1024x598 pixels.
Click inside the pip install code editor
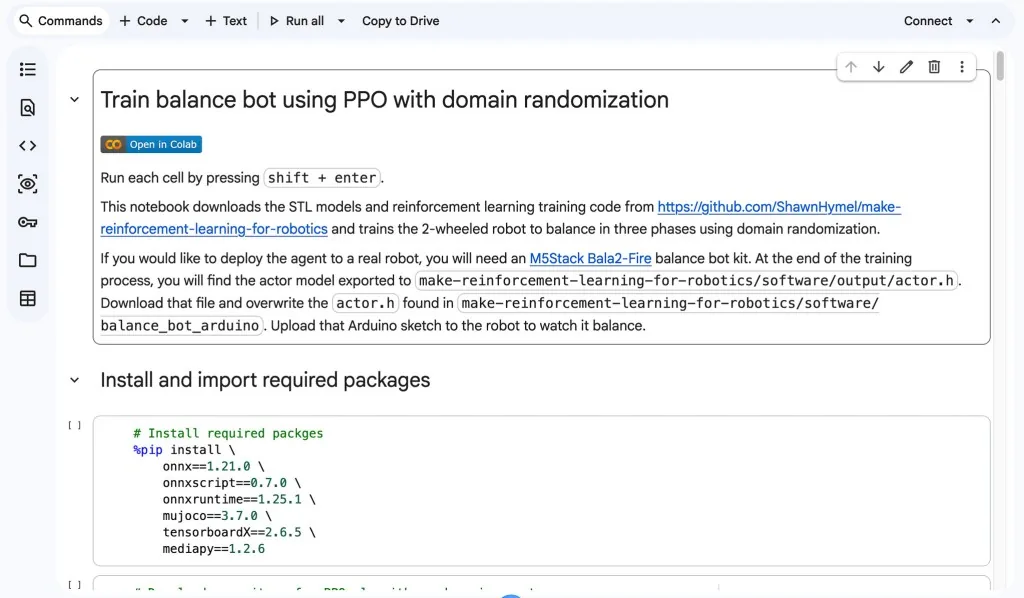(x=541, y=491)
